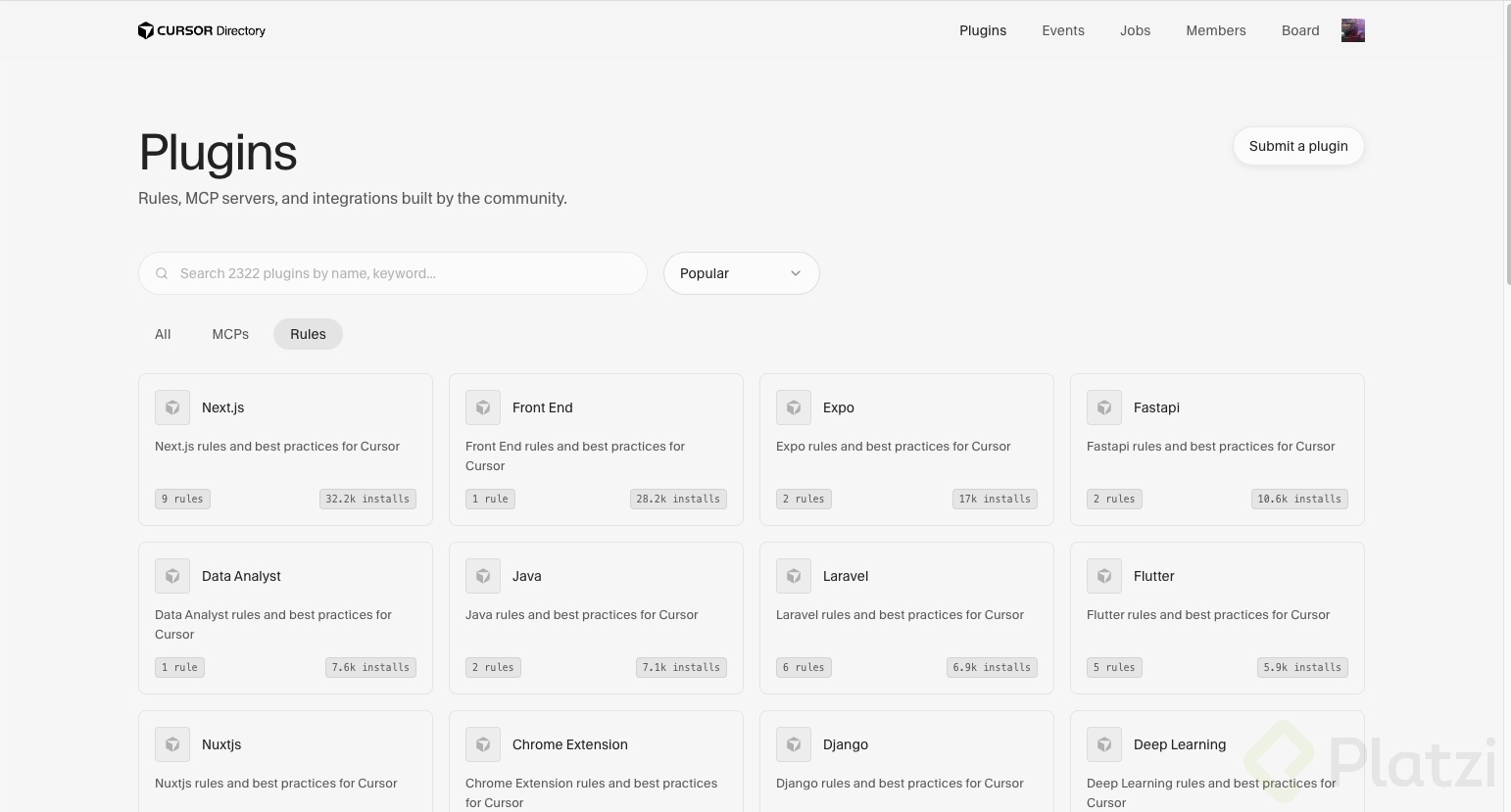The height and width of the screenshot is (812, 1511).
Task: Switch to the All filter tab
Action: tap(163, 334)
